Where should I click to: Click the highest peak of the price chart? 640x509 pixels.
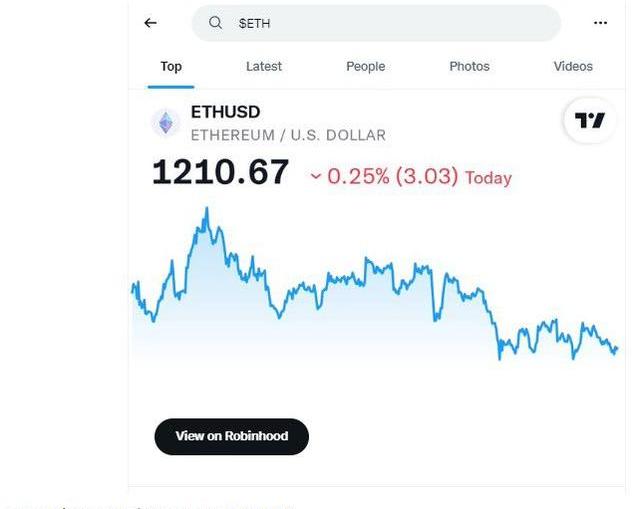[x=206, y=209]
